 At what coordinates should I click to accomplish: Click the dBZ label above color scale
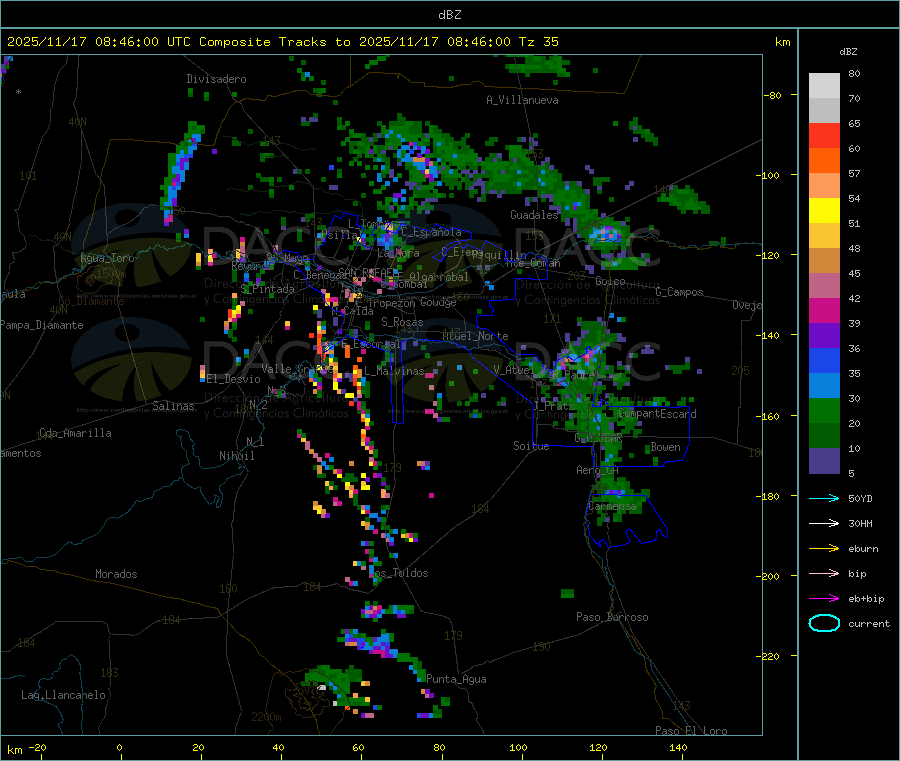pyautogui.click(x=848, y=52)
